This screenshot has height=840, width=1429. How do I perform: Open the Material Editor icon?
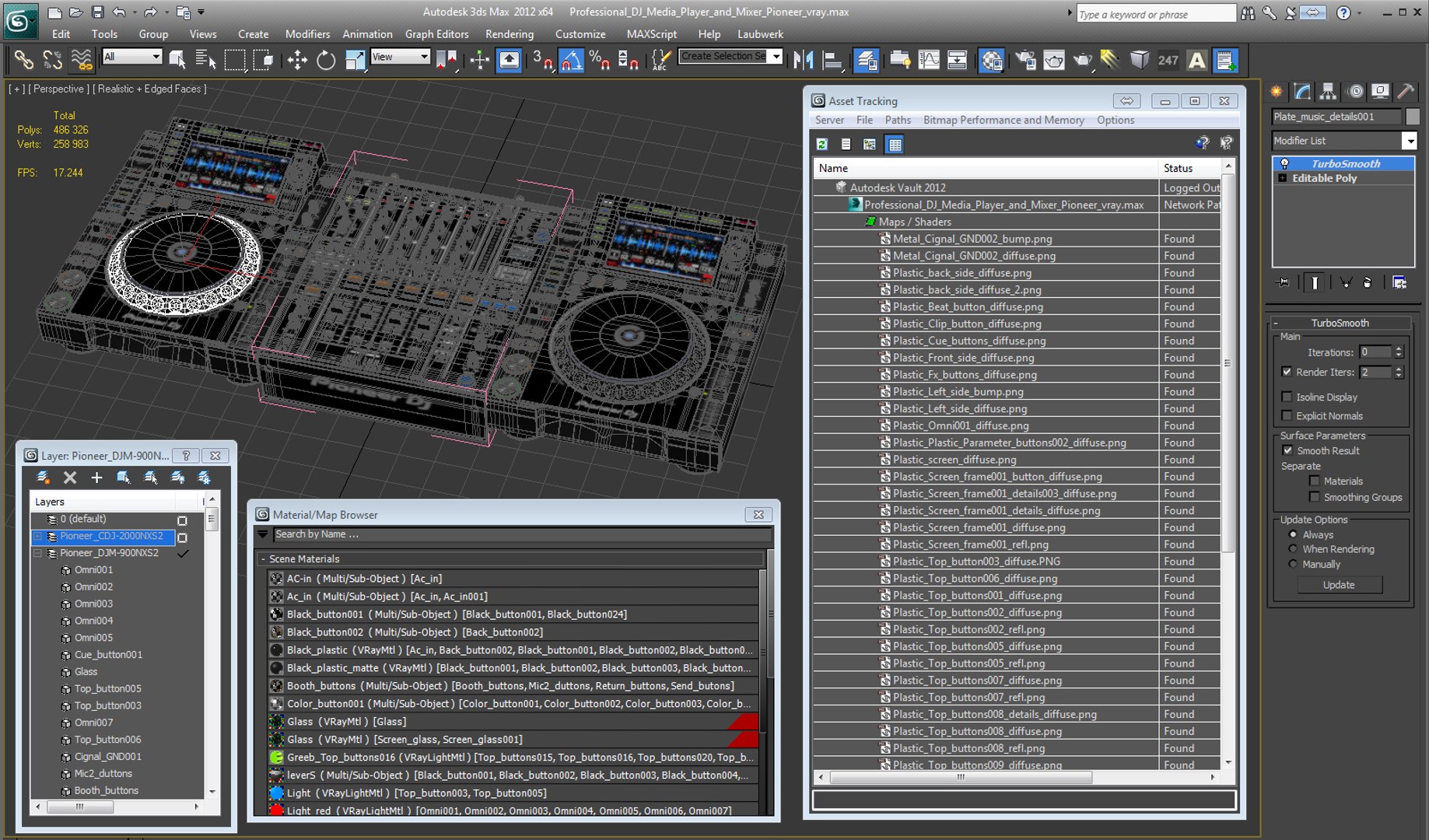pos(991,60)
